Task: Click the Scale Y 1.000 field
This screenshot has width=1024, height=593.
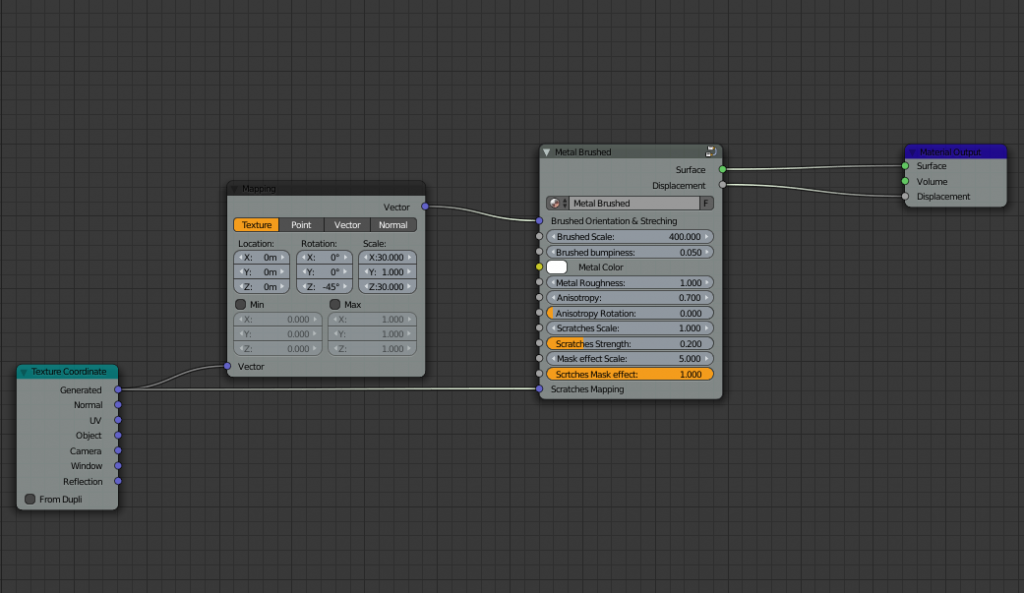Action: [x=387, y=272]
